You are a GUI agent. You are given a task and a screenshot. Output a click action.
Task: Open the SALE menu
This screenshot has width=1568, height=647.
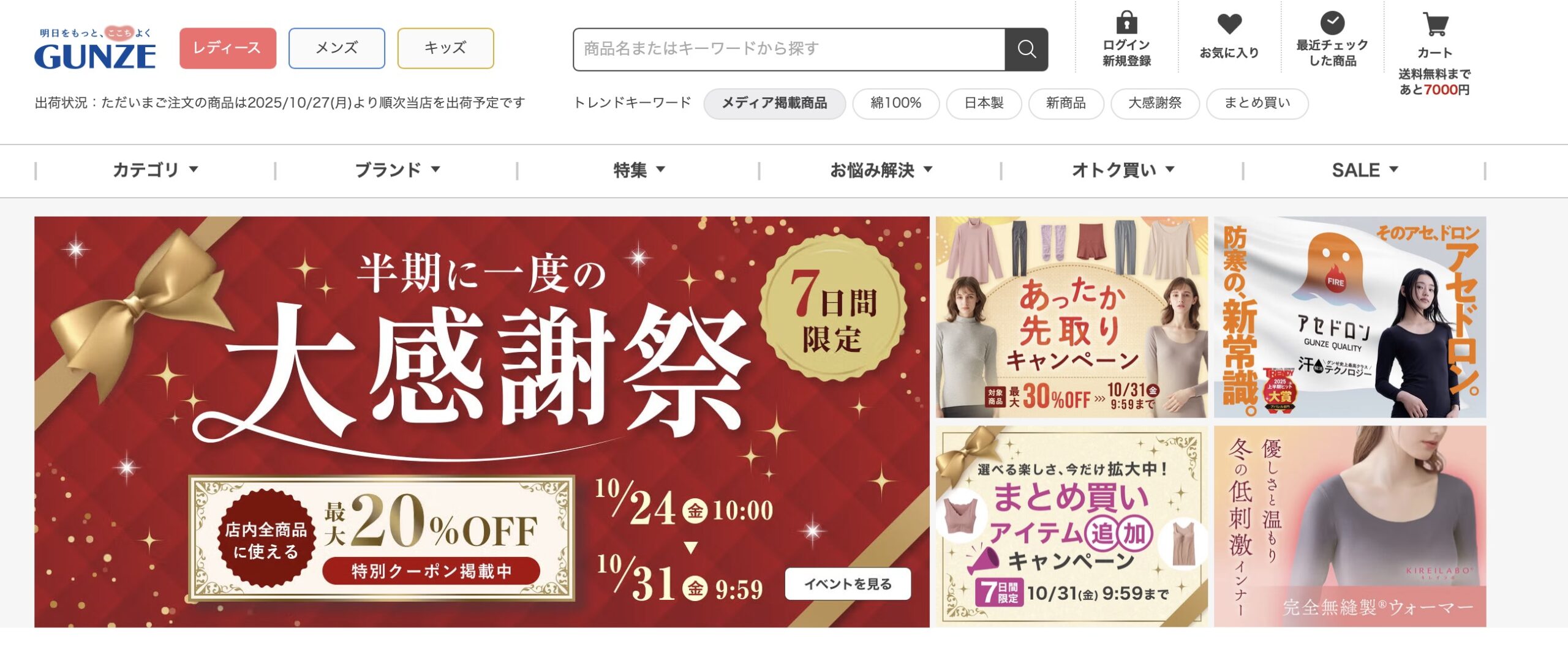[1365, 170]
